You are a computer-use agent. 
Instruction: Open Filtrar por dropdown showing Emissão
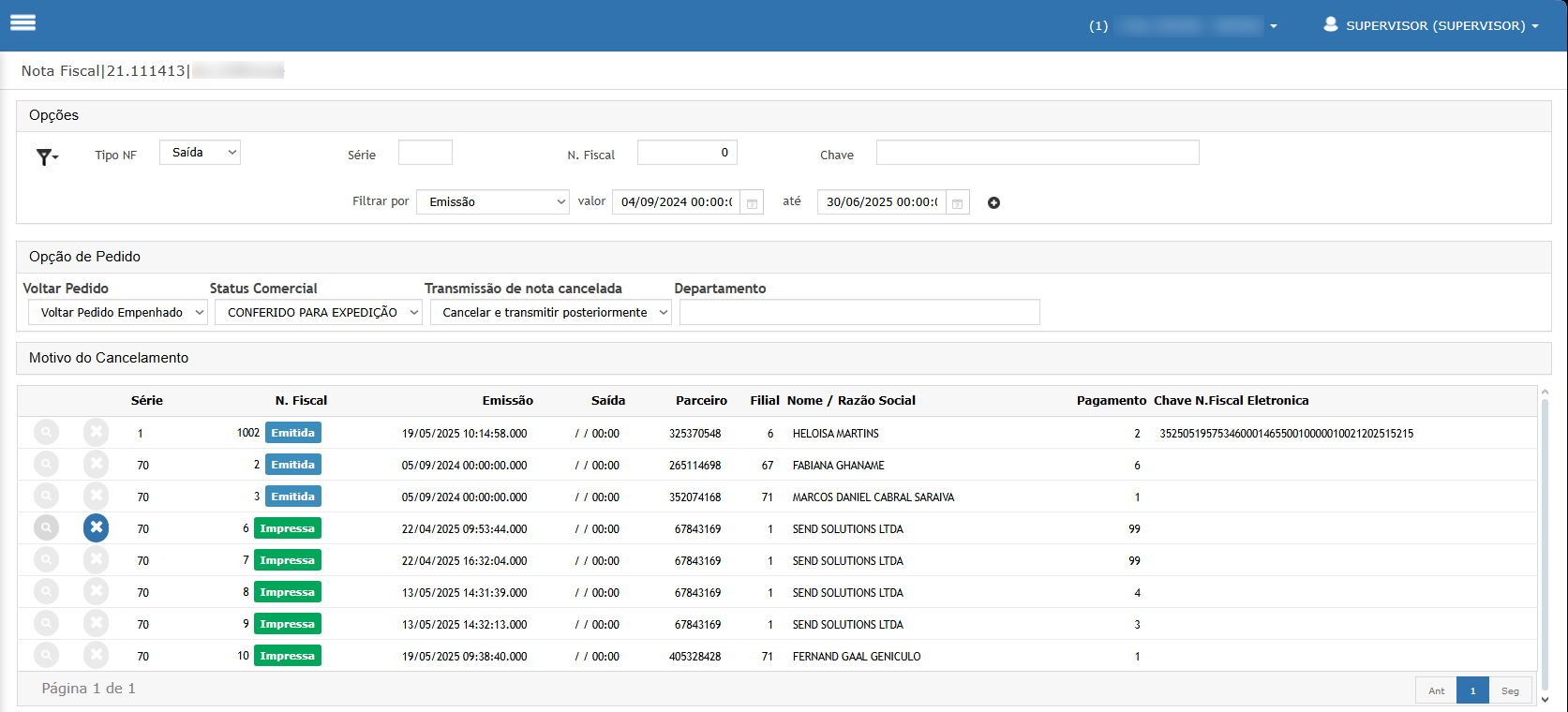[493, 201]
